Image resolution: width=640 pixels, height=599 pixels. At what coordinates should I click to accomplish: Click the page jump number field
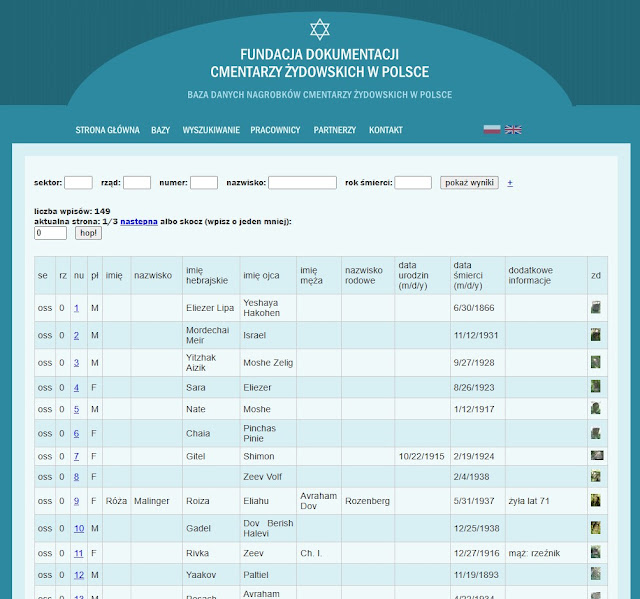coord(50,233)
